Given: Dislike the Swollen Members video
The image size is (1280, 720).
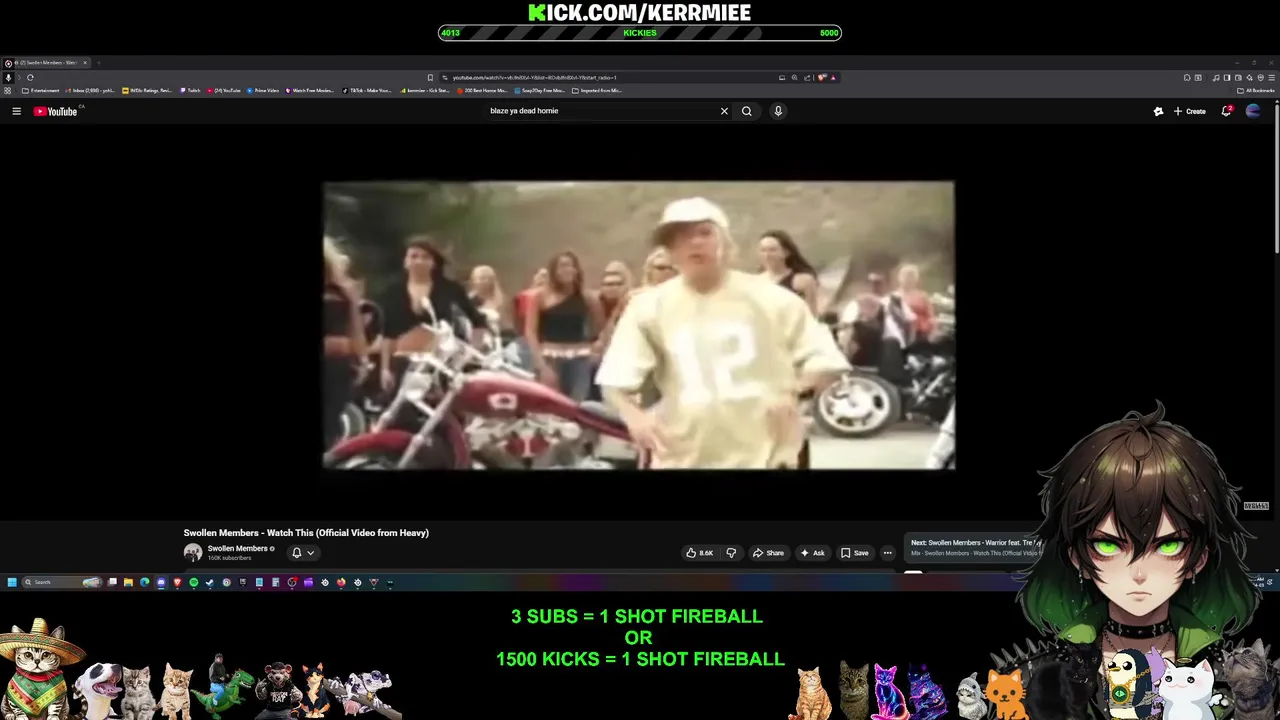Looking at the screenshot, I should tap(731, 553).
